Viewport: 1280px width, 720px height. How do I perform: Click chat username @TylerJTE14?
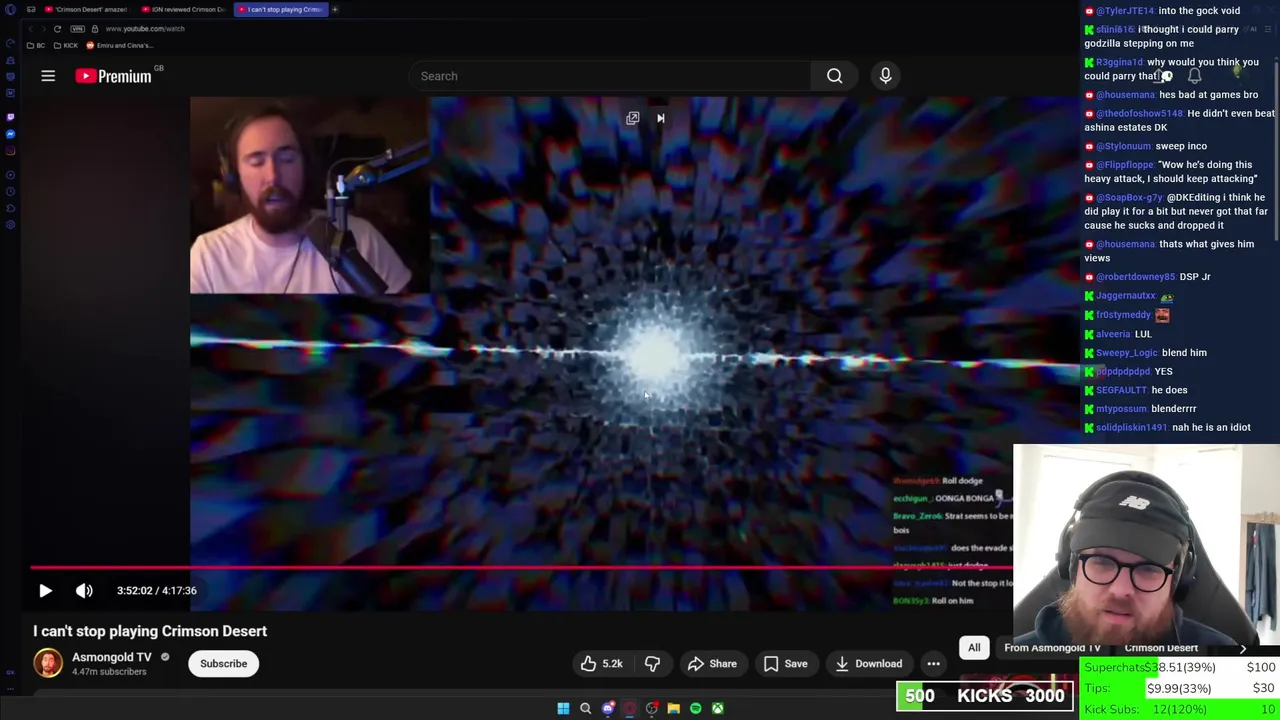pyautogui.click(x=1125, y=11)
